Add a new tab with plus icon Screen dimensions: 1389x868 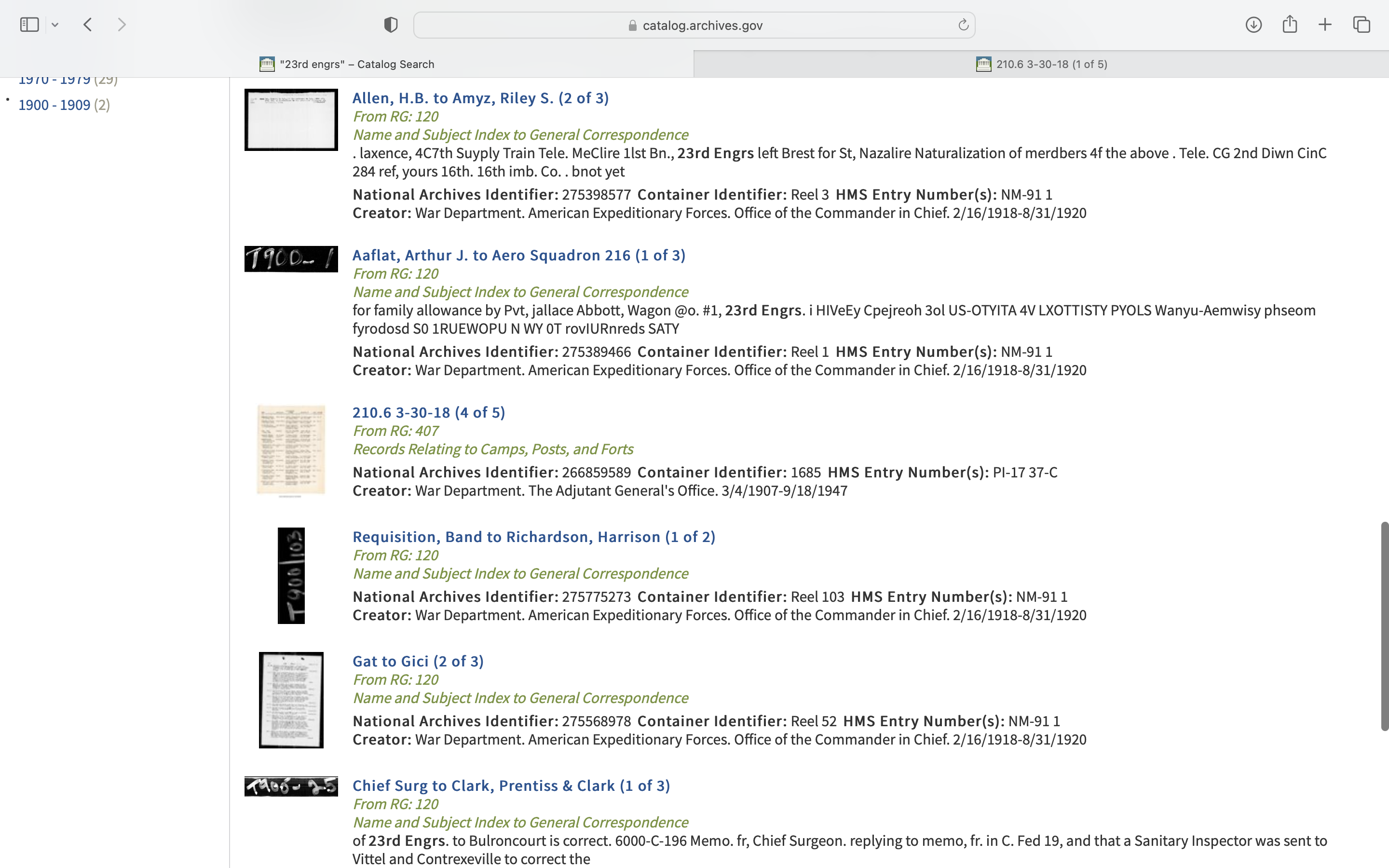tap(1325, 25)
